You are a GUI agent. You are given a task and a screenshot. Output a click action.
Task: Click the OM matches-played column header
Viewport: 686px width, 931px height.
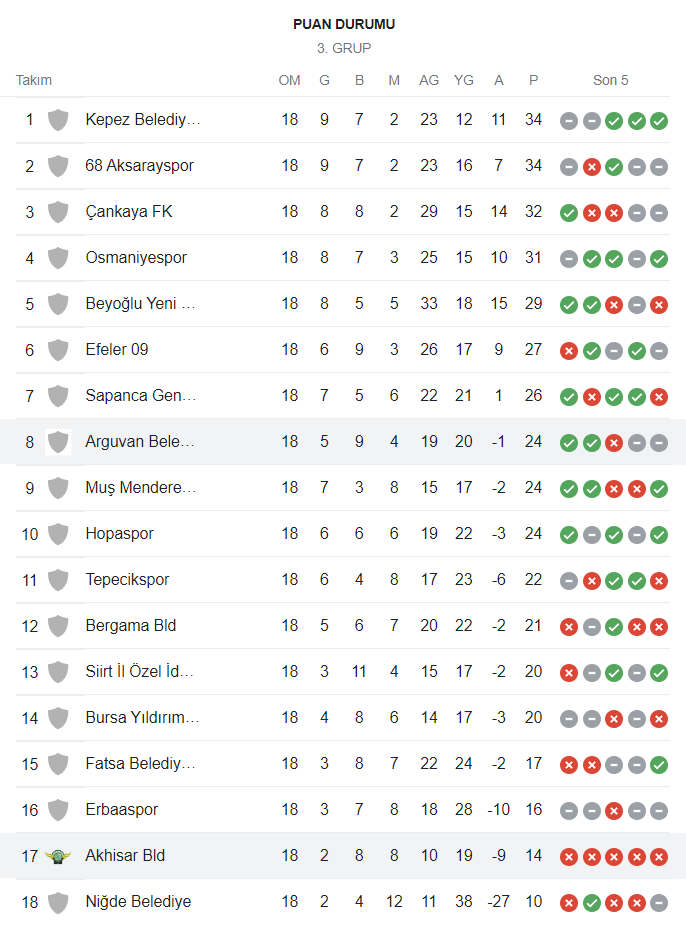[289, 80]
